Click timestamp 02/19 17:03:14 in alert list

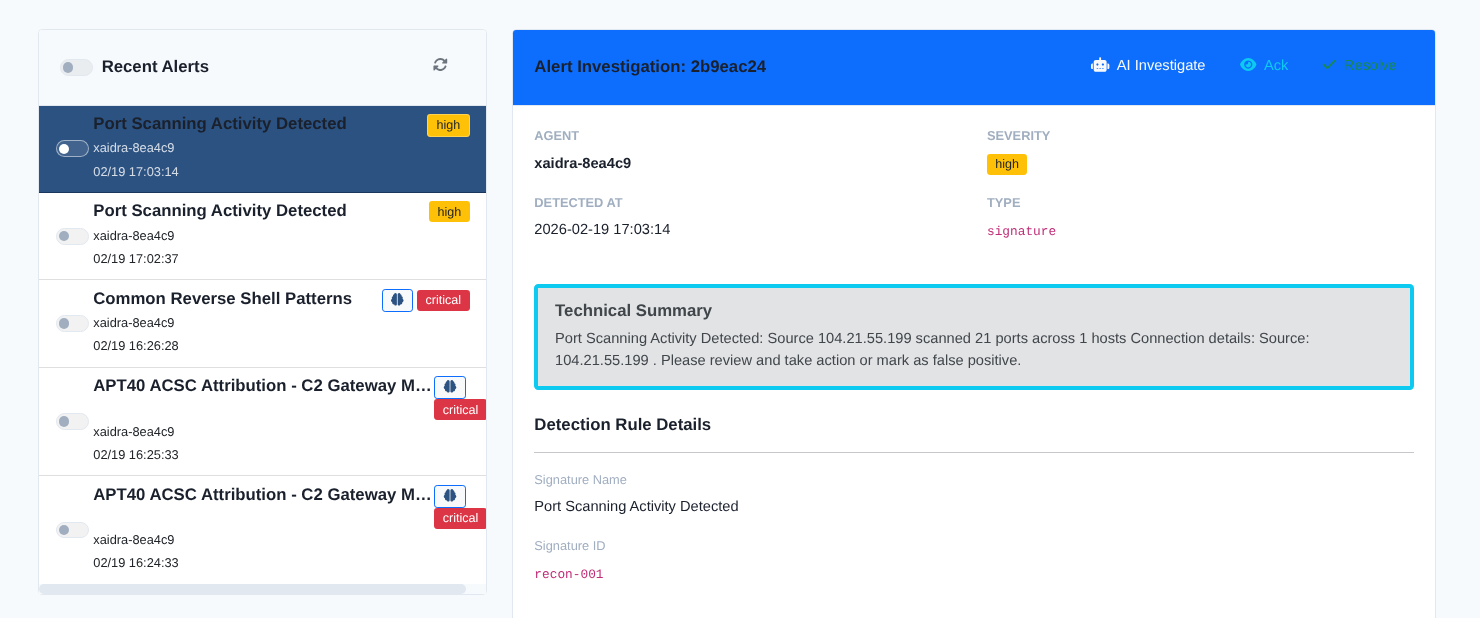click(x=136, y=172)
